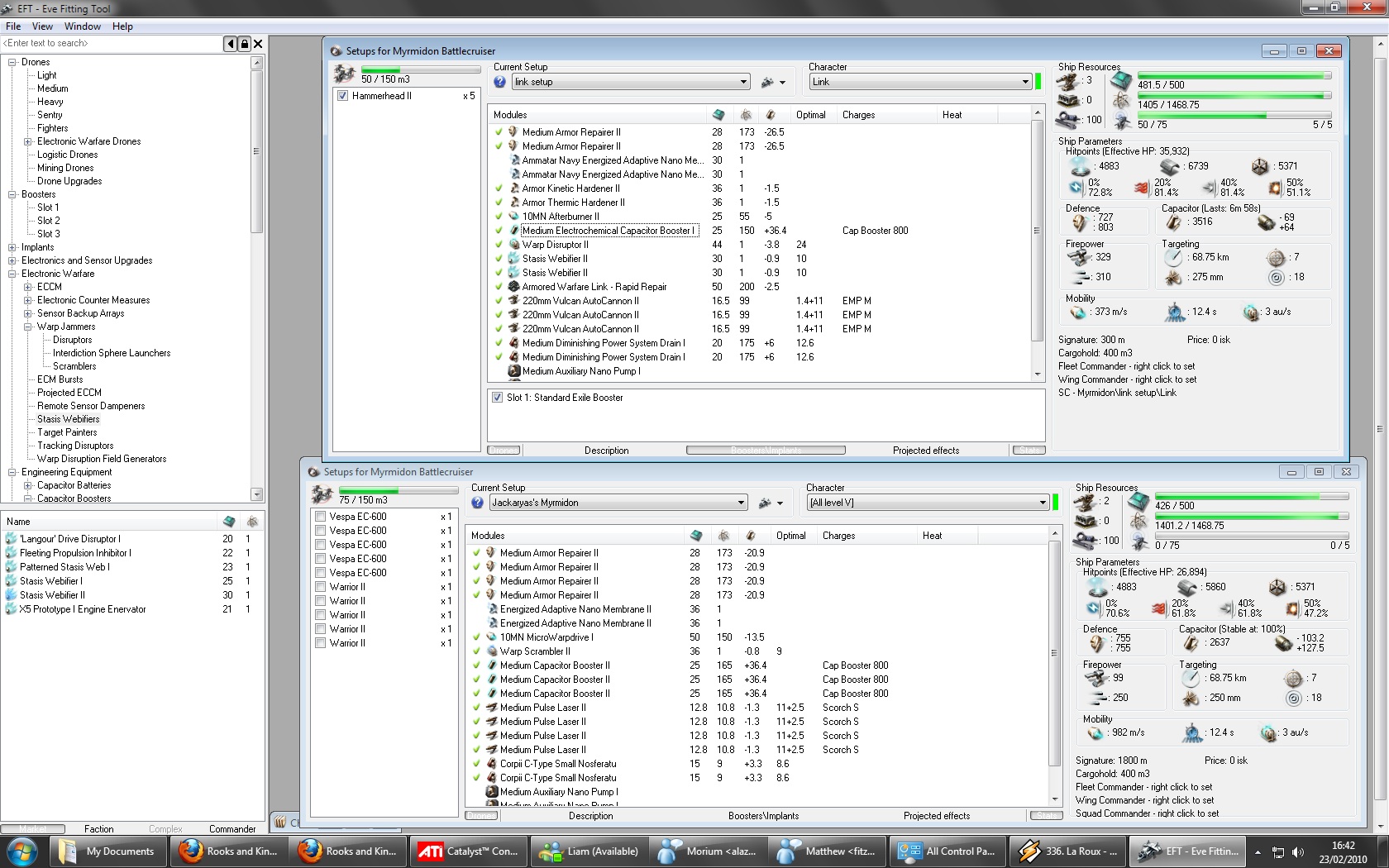Click the shield hitpoints icon in upper Ship Parameters
This screenshot has height=868, width=1389.
click(x=1079, y=166)
